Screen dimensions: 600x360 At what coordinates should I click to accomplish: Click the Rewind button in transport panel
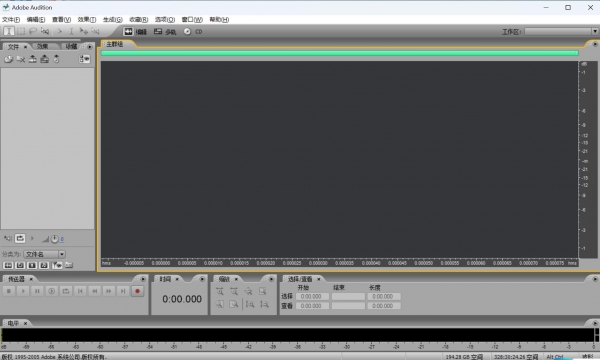pyautogui.click(x=95, y=292)
